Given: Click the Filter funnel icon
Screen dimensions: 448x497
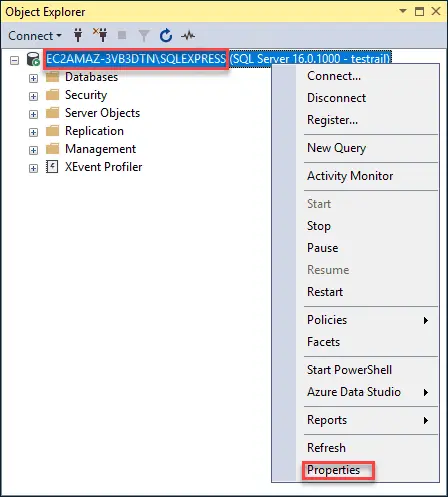Looking at the screenshot, I should pos(144,35).
